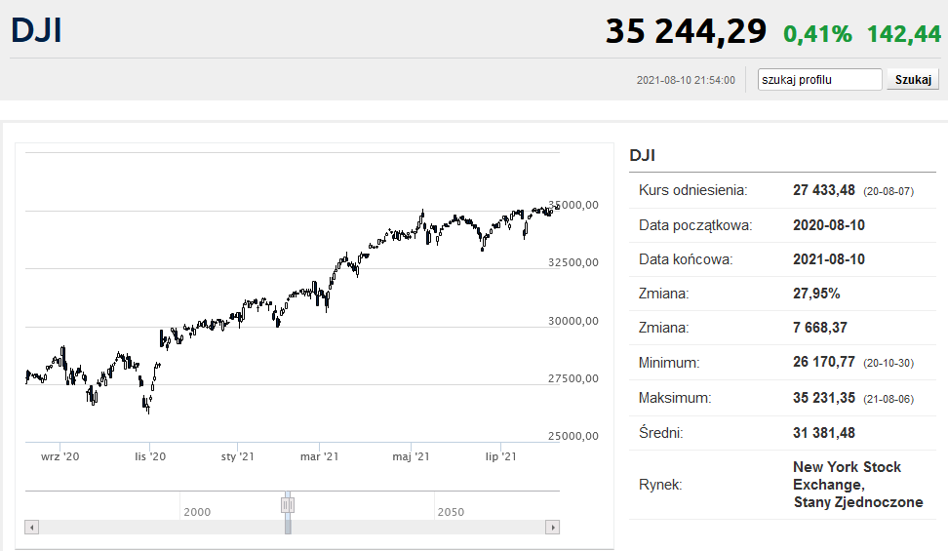Click the 27500,00 axis label
The image size is (948, 551).
click(x=573, y=379)
